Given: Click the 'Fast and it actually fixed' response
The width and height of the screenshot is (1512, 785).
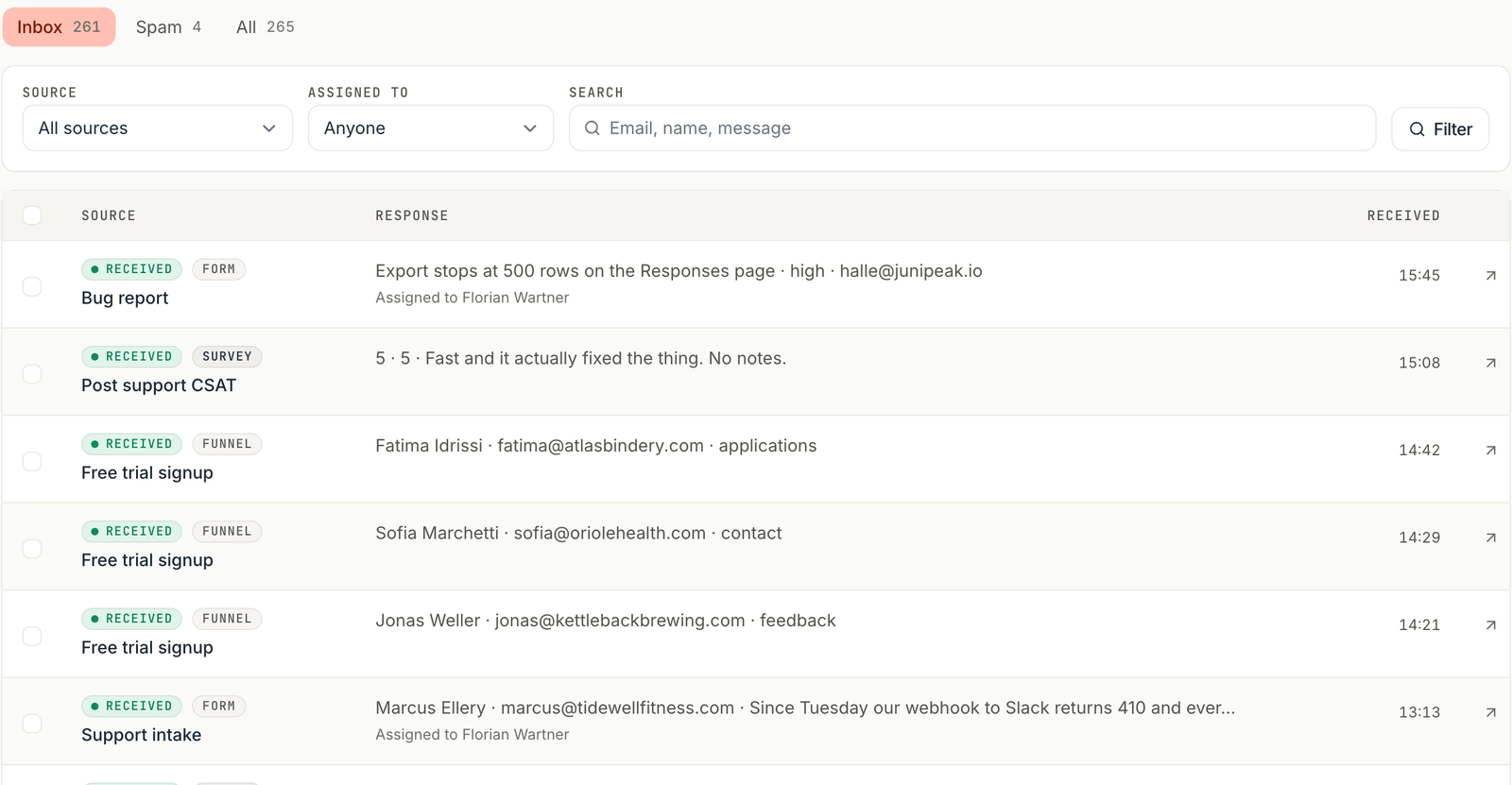Looking at the screenshot, I should 581,359.
